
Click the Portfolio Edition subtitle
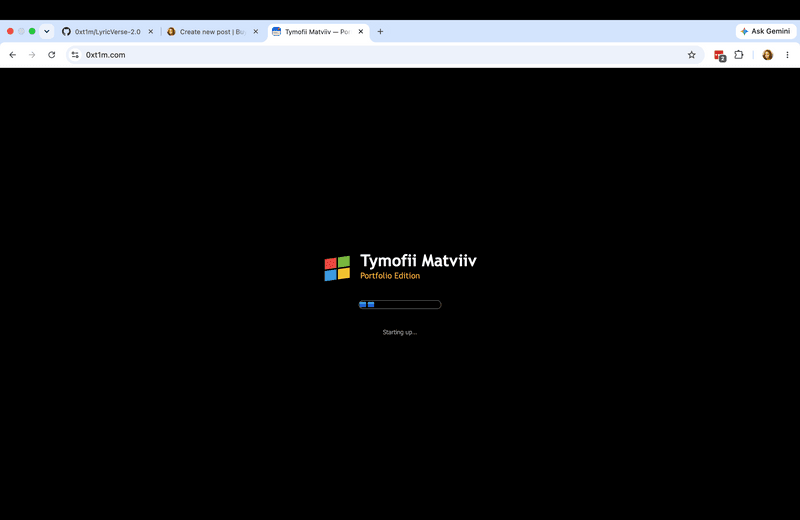click(x=390, y=276)
